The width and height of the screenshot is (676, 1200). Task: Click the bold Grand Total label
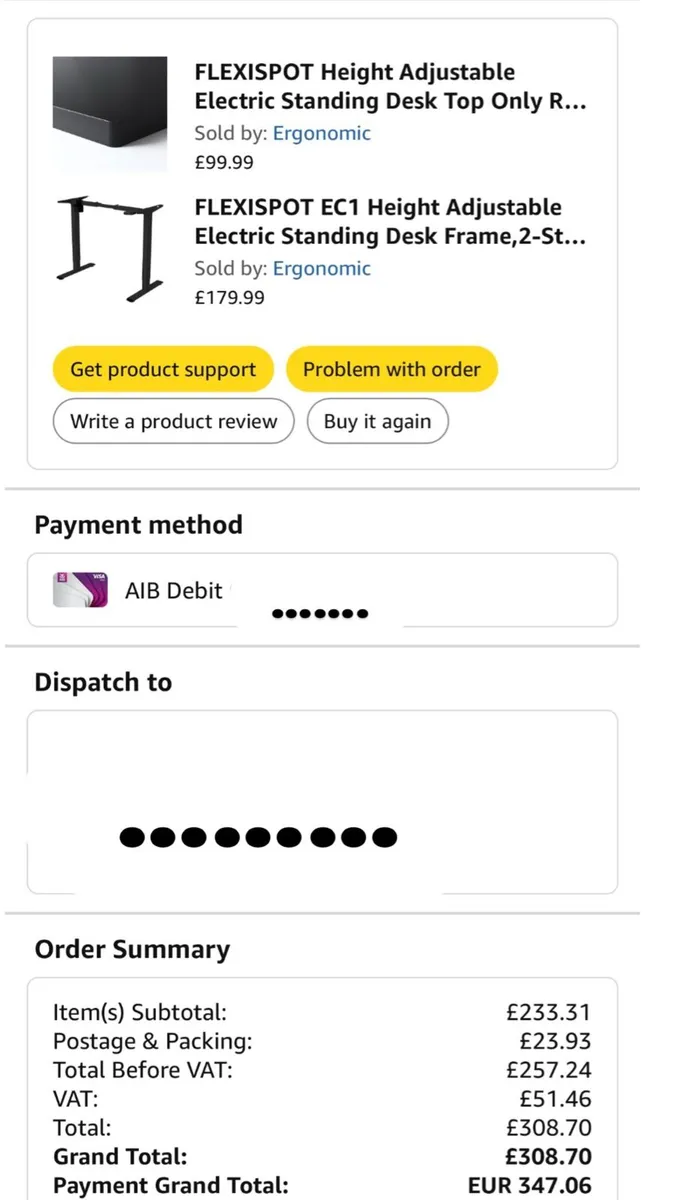click(120, 1157)
